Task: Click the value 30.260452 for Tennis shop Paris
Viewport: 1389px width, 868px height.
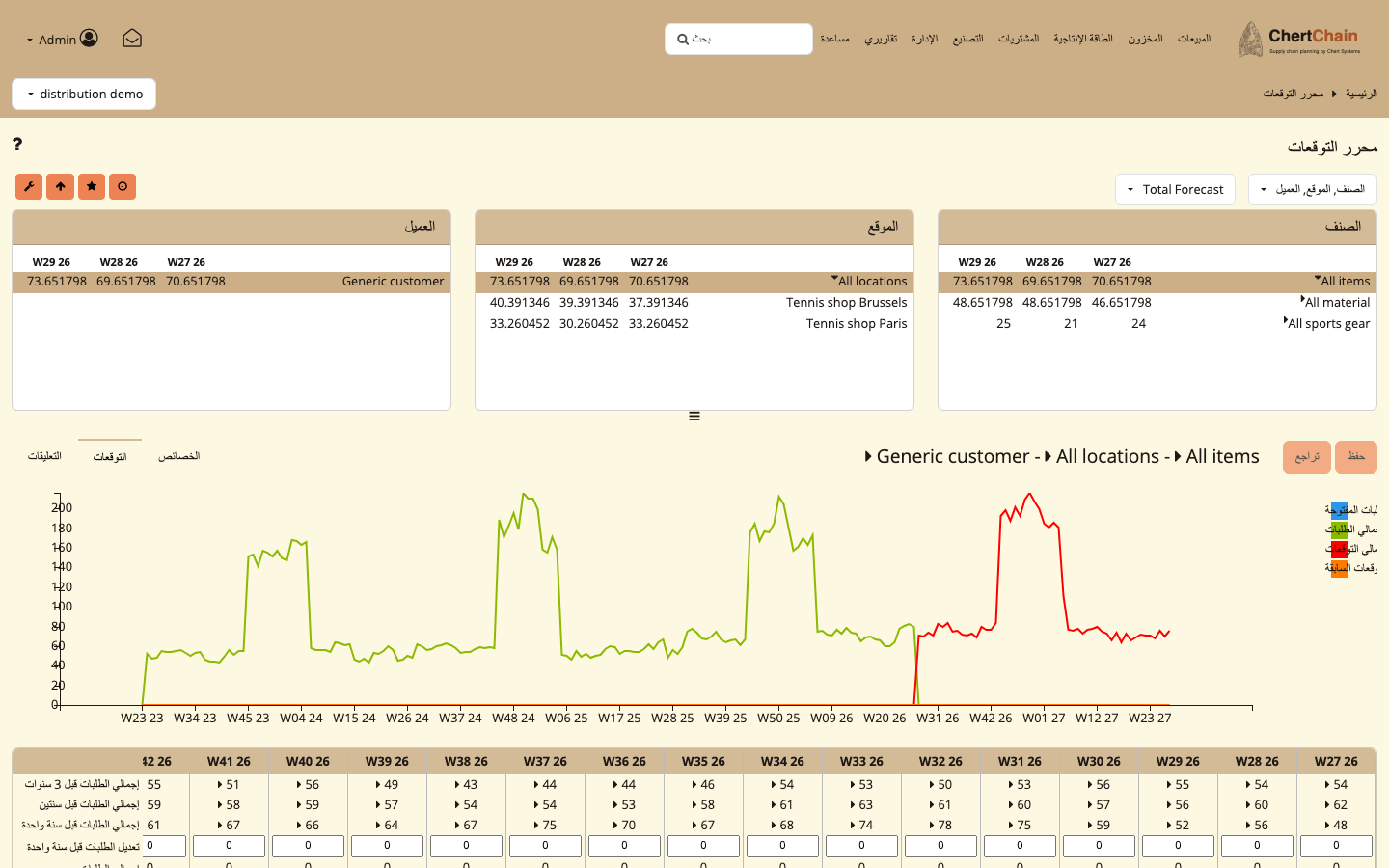Action: pyautogui.click(x=589, y=324)
